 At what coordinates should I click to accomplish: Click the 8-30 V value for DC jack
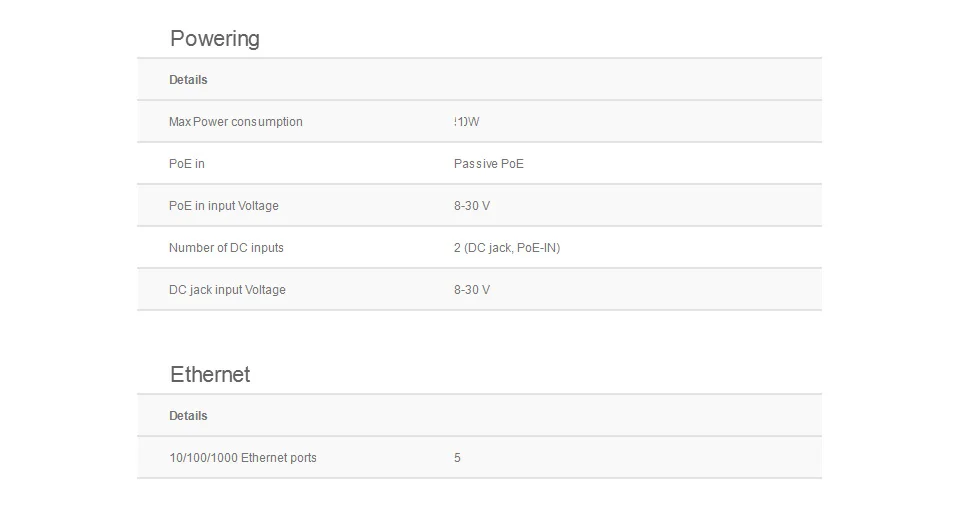[472, 290]
